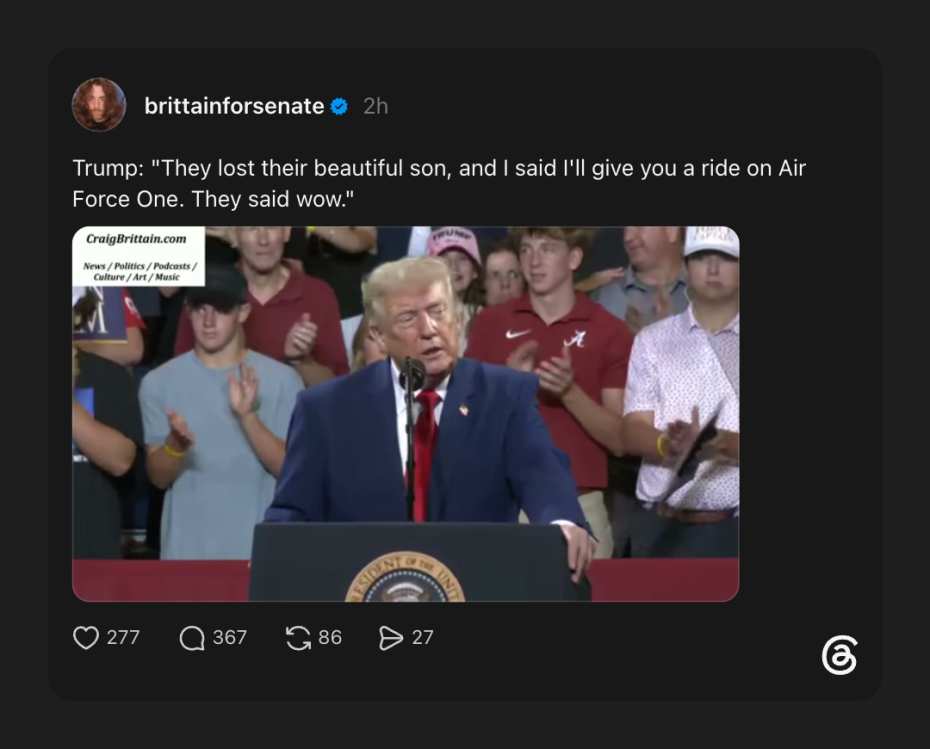Click the blue verified badge

339,106
